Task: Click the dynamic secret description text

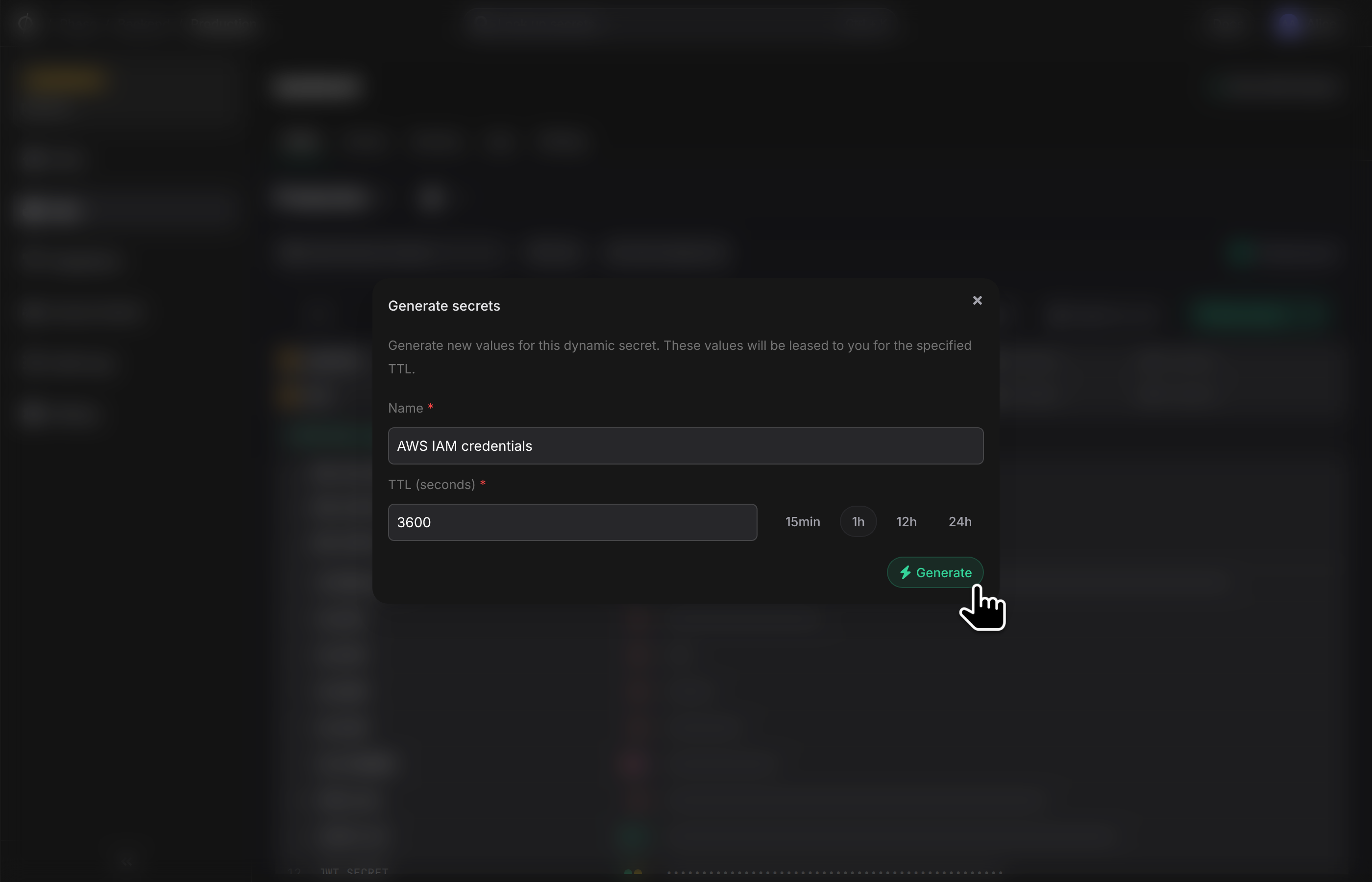Action: coord(680,357)
